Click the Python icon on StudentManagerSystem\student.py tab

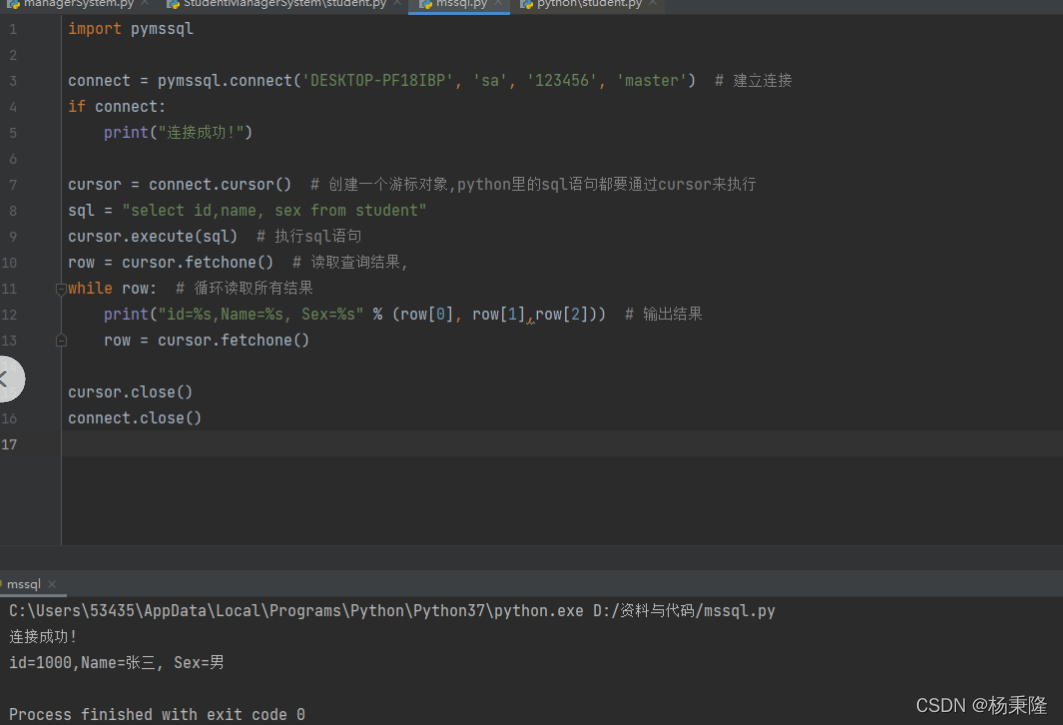click(x=173, y=4)
